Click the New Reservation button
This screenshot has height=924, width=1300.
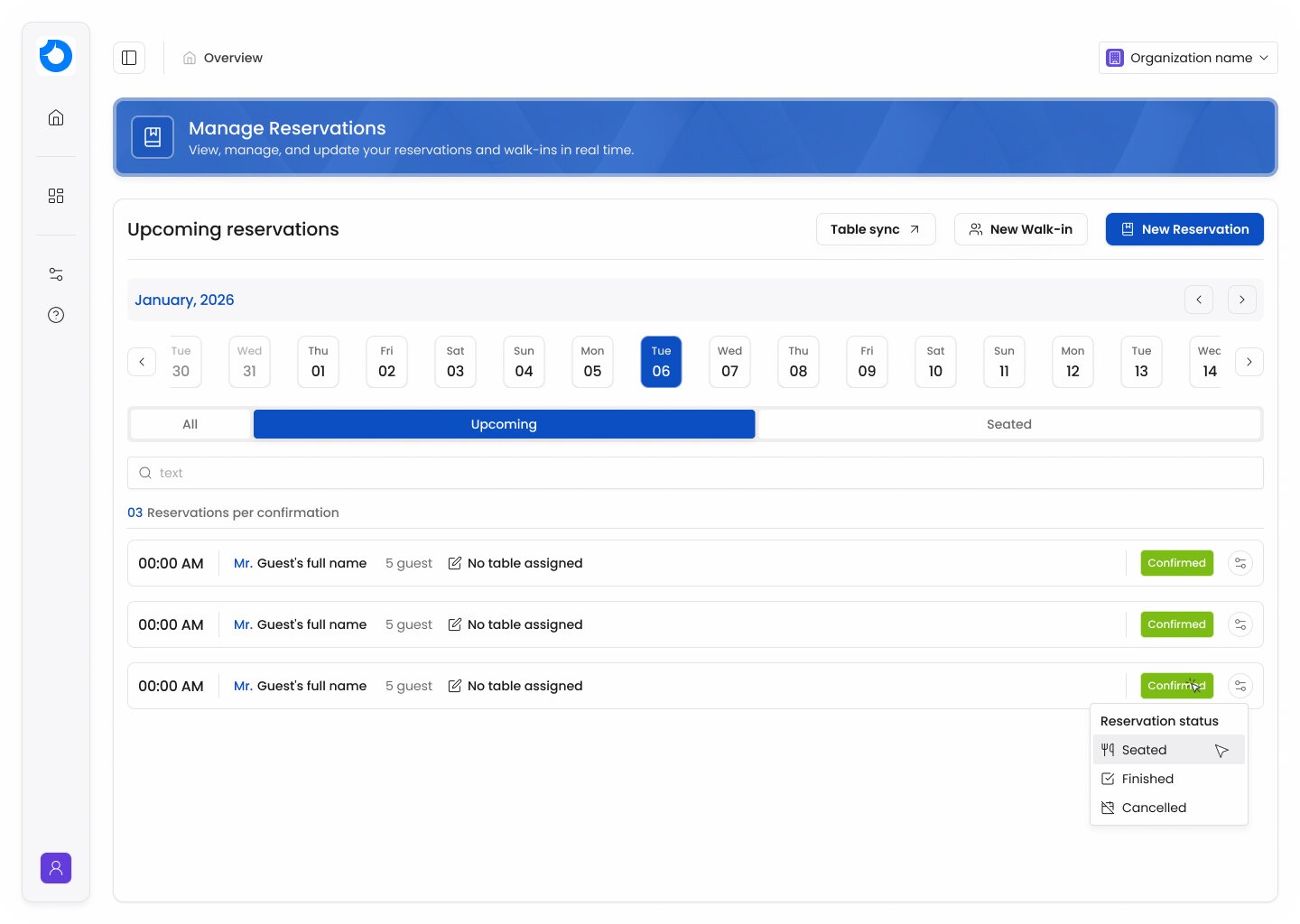click(1184, 229)
